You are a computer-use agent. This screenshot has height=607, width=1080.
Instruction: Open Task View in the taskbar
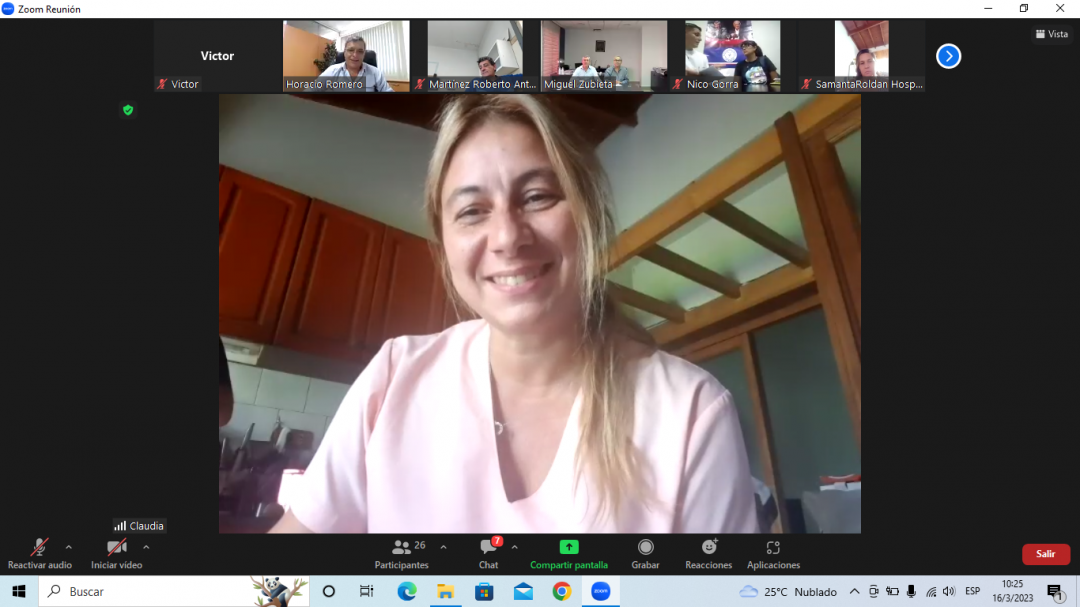(366, 591)
